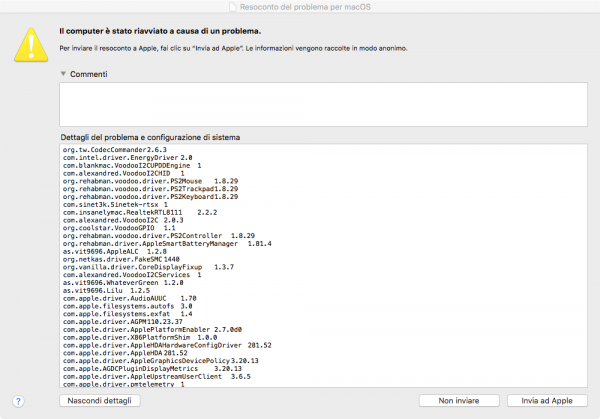This screenshot has width=600, height=419.
Task: Click the Invia ad Apple button
Action: click(x=547, y=401)
